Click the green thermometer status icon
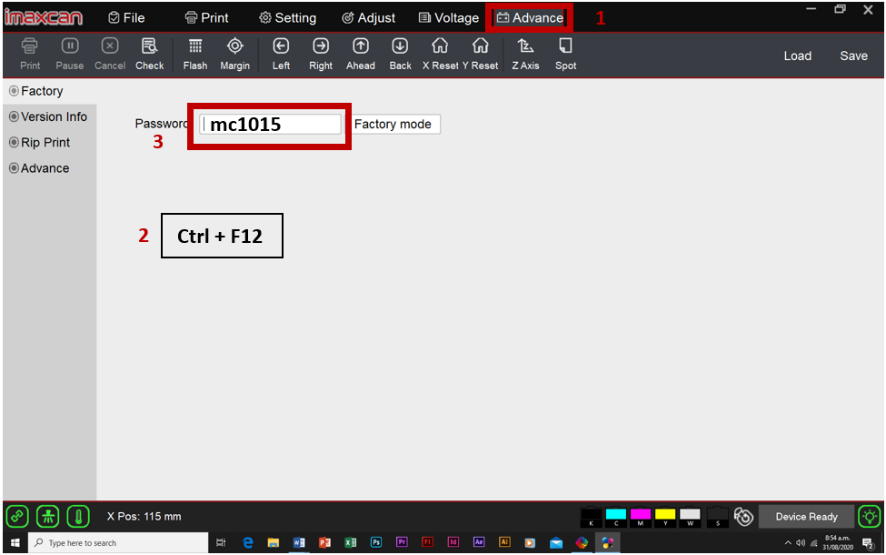886x555 pixels. tap(78, 516)
